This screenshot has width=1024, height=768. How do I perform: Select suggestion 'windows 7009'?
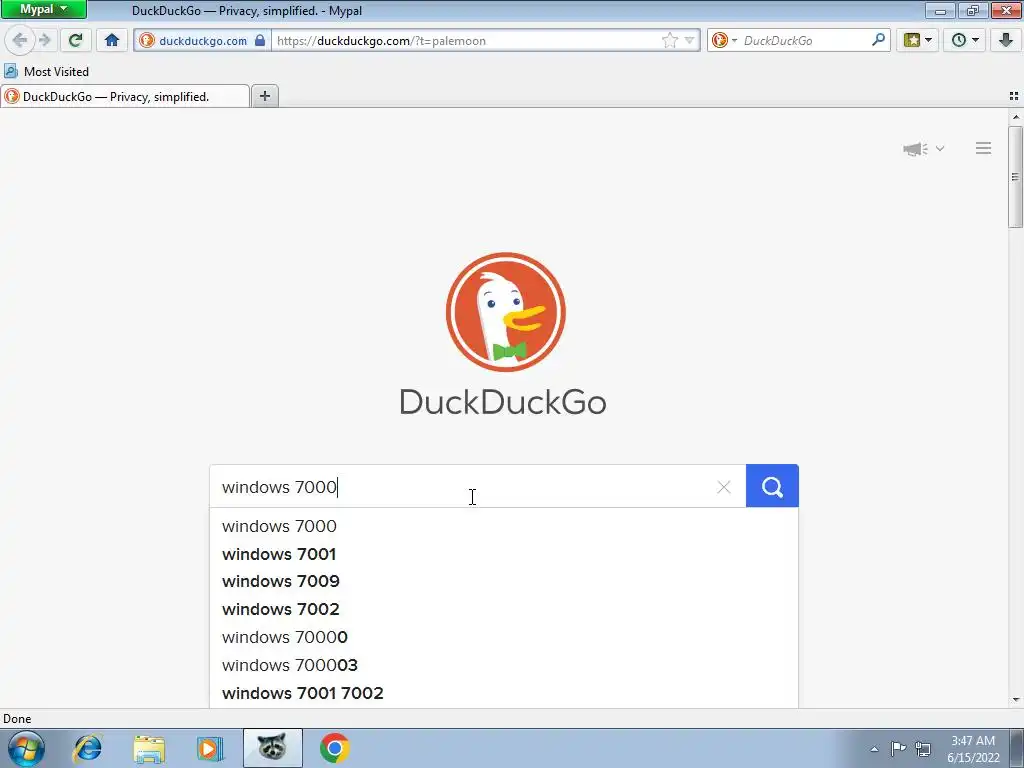click(x=504, y=582)
